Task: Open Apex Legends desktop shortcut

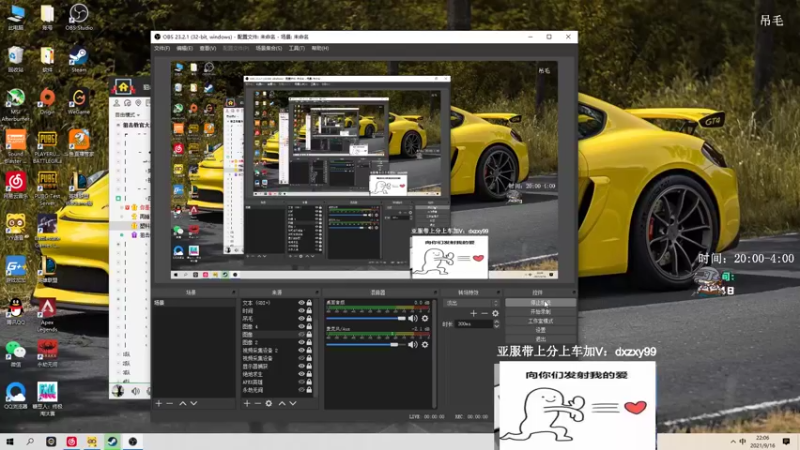Action: coord(47,314)
